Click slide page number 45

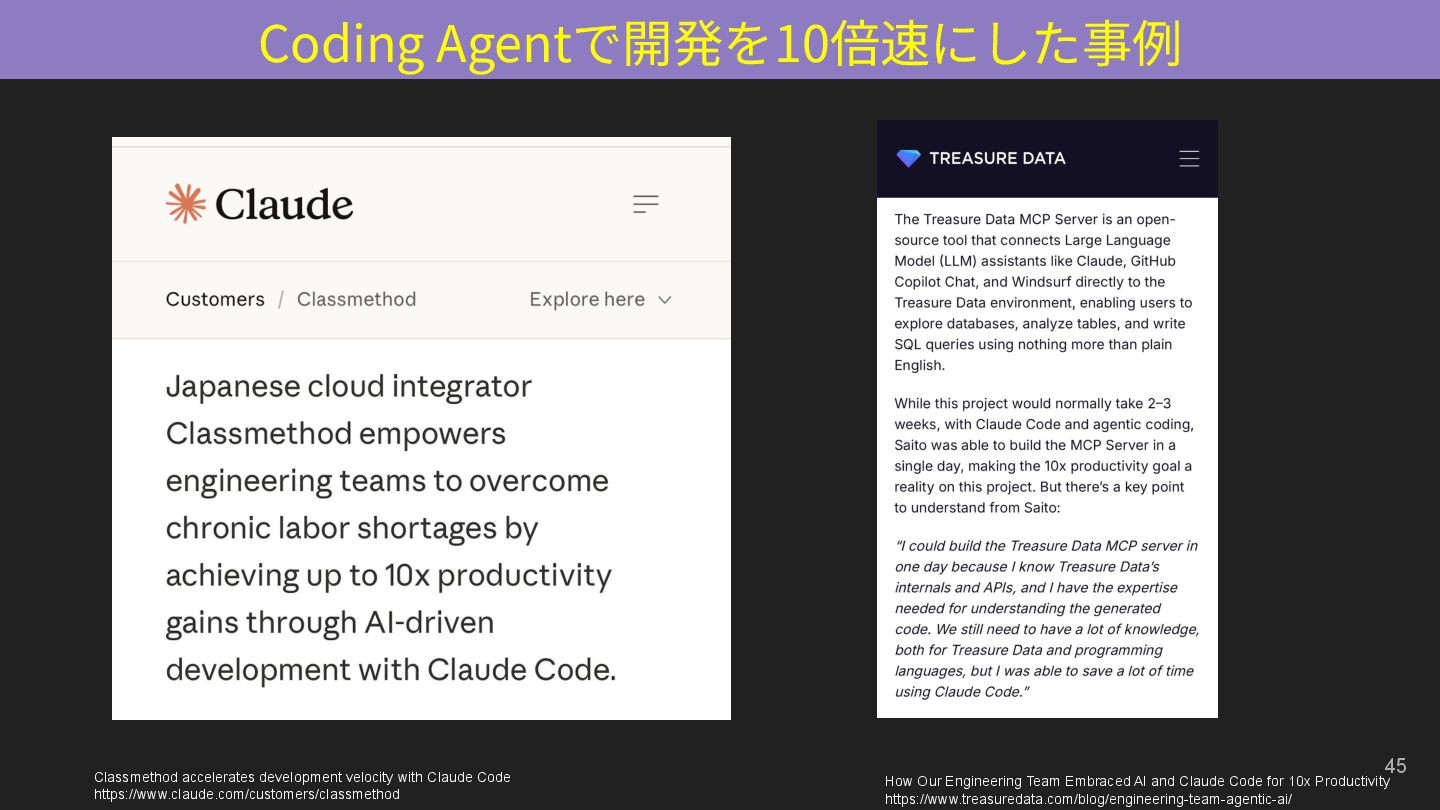tap(1395, 766)
